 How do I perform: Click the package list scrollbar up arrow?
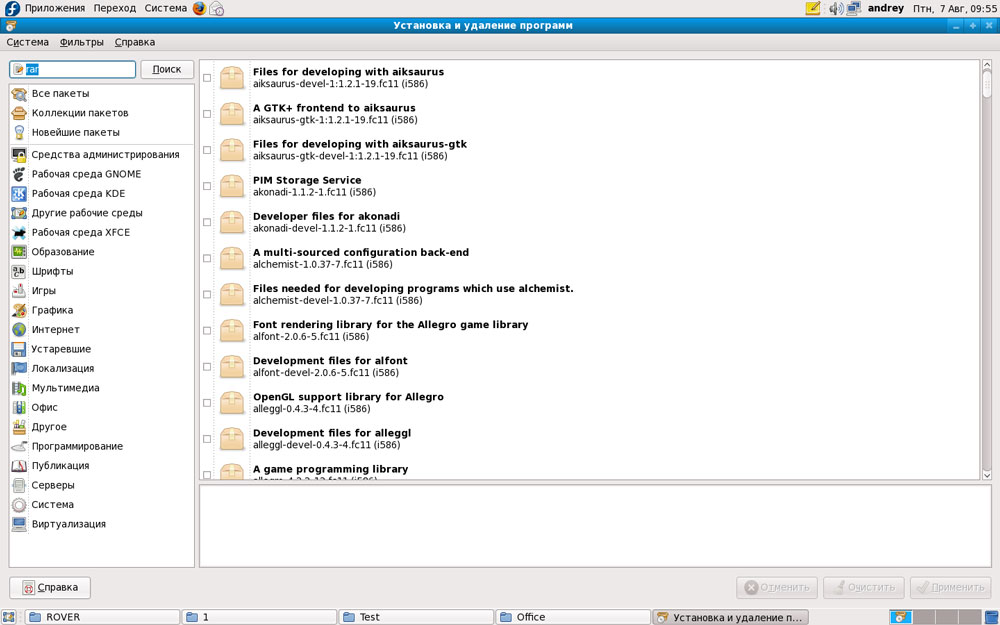(987, 64)
